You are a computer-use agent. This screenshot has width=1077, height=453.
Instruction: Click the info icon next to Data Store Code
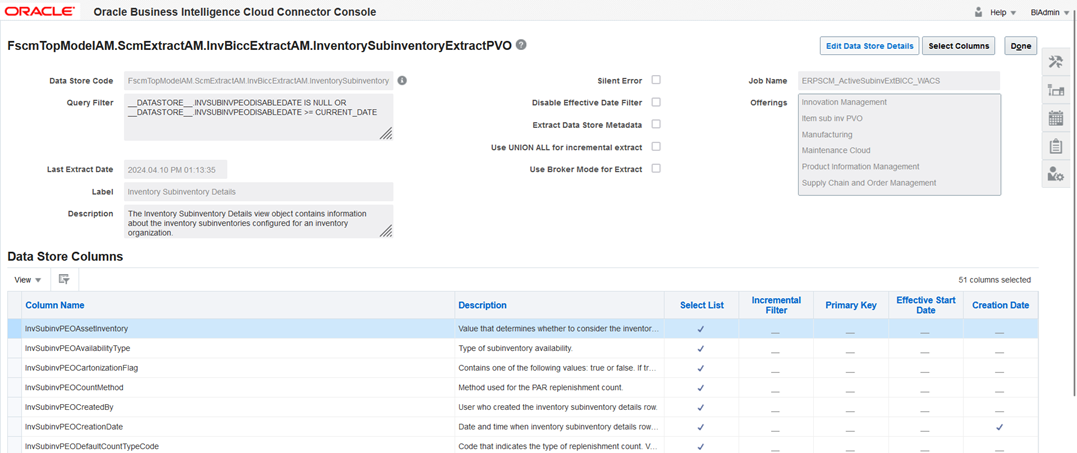coord(403,80)
